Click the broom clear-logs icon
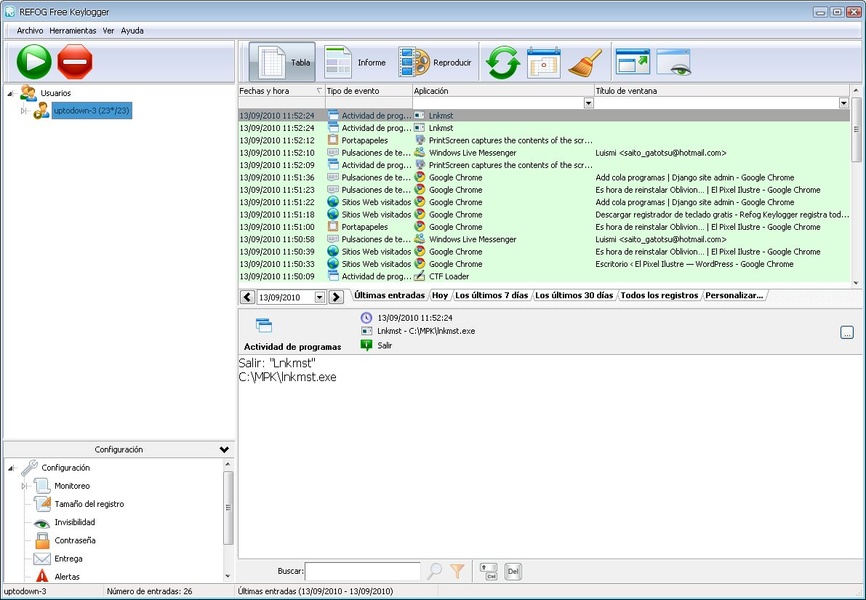866x600 pixels. coord(583,63)
